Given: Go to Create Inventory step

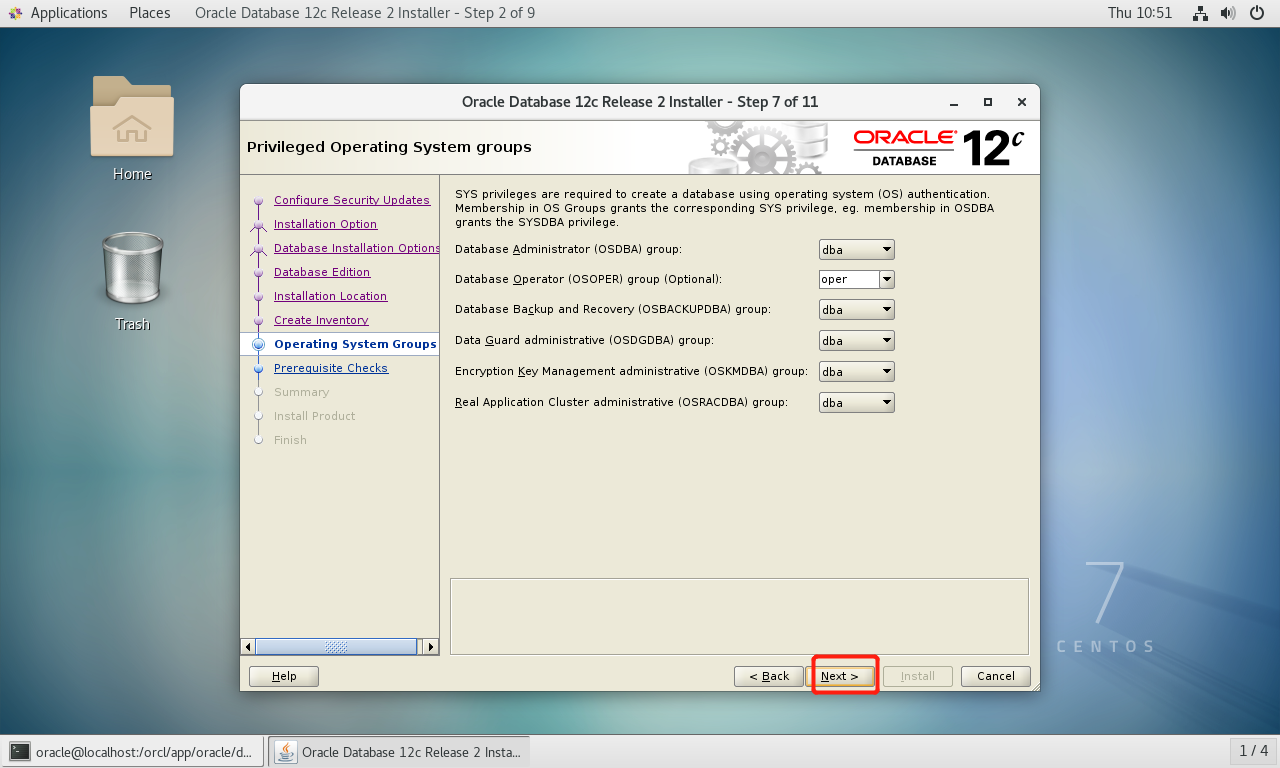Looking at the screenshot, I should coord(321,320).
